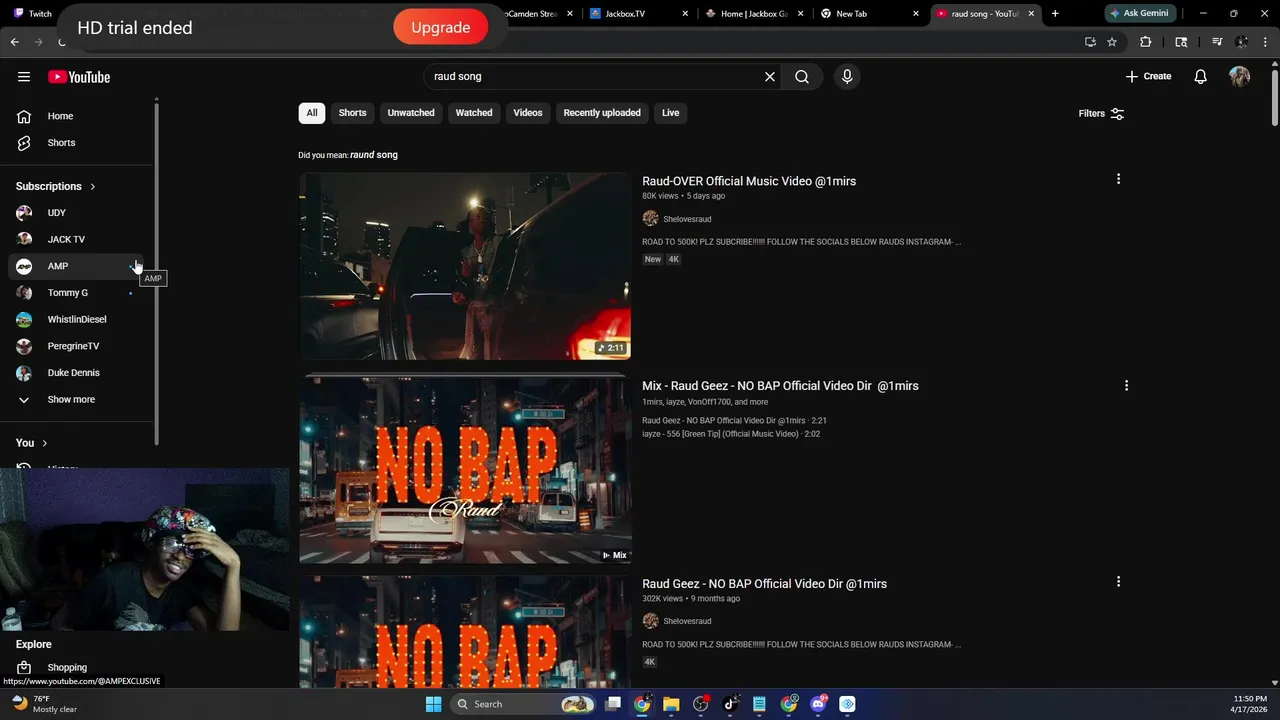Viewport: 1280px width, 720px height.
Task: Open the notifications bell
Action: click(x=1201, y=77)
